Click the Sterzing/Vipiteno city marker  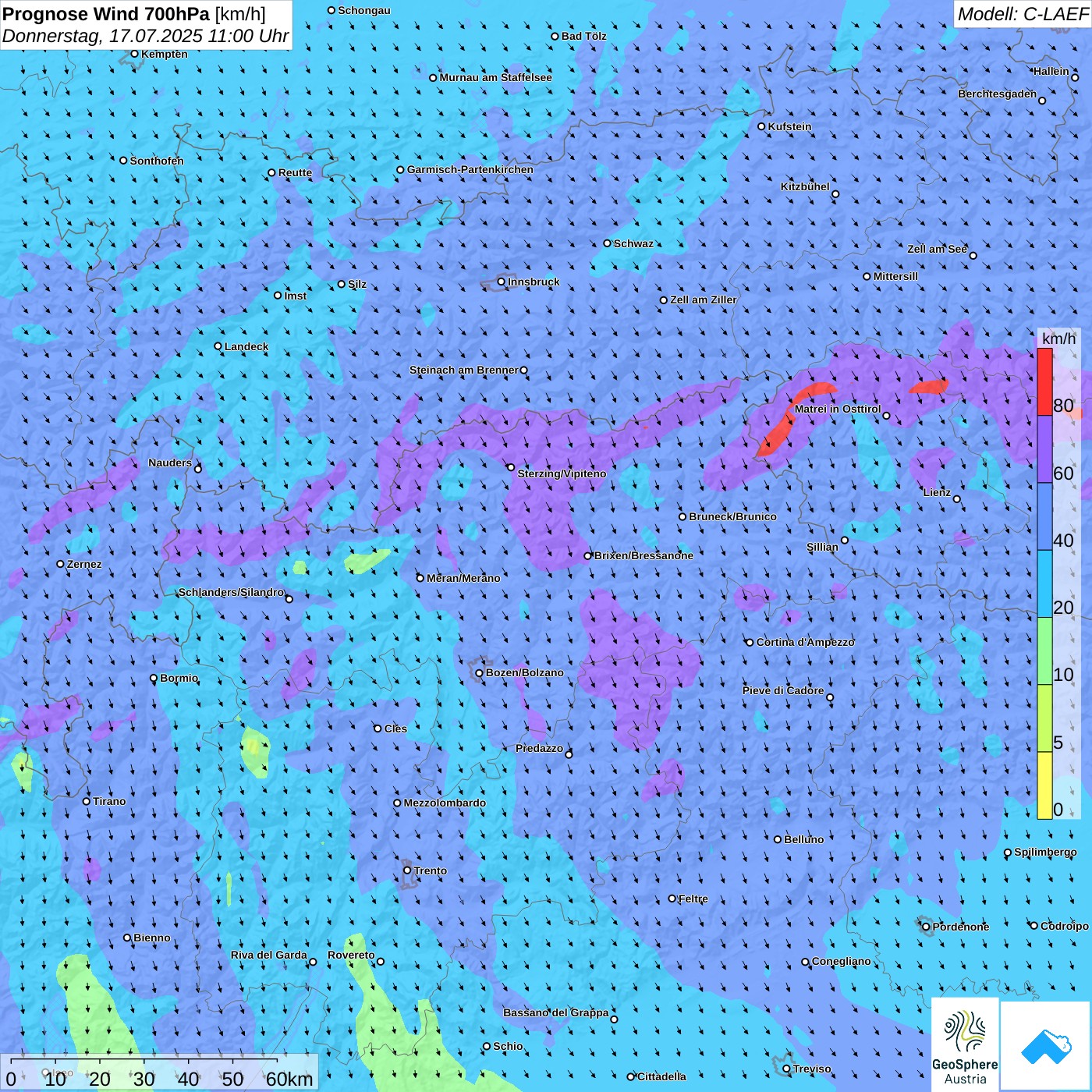tap(512, 467)
